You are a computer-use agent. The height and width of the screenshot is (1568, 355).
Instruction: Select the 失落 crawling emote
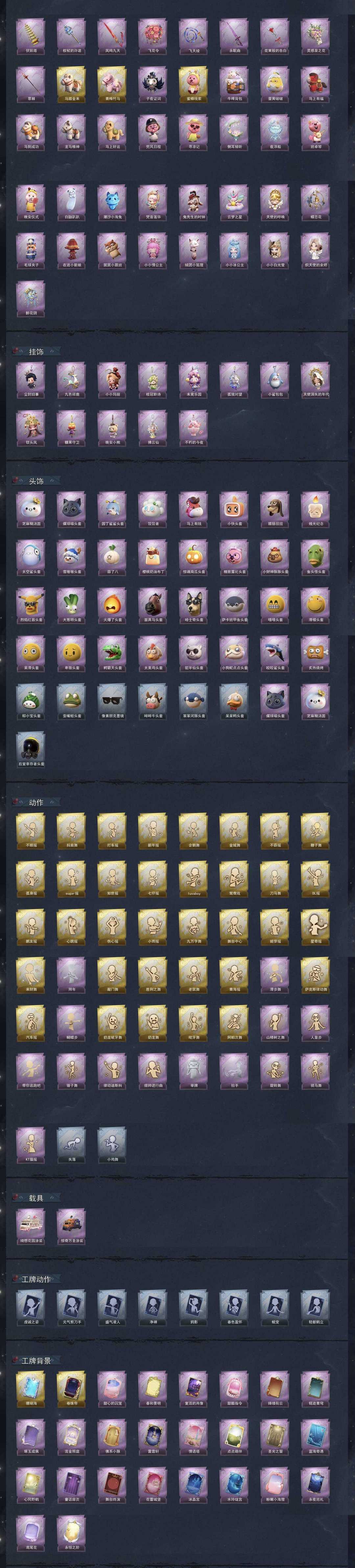(x=71, y=1143)
